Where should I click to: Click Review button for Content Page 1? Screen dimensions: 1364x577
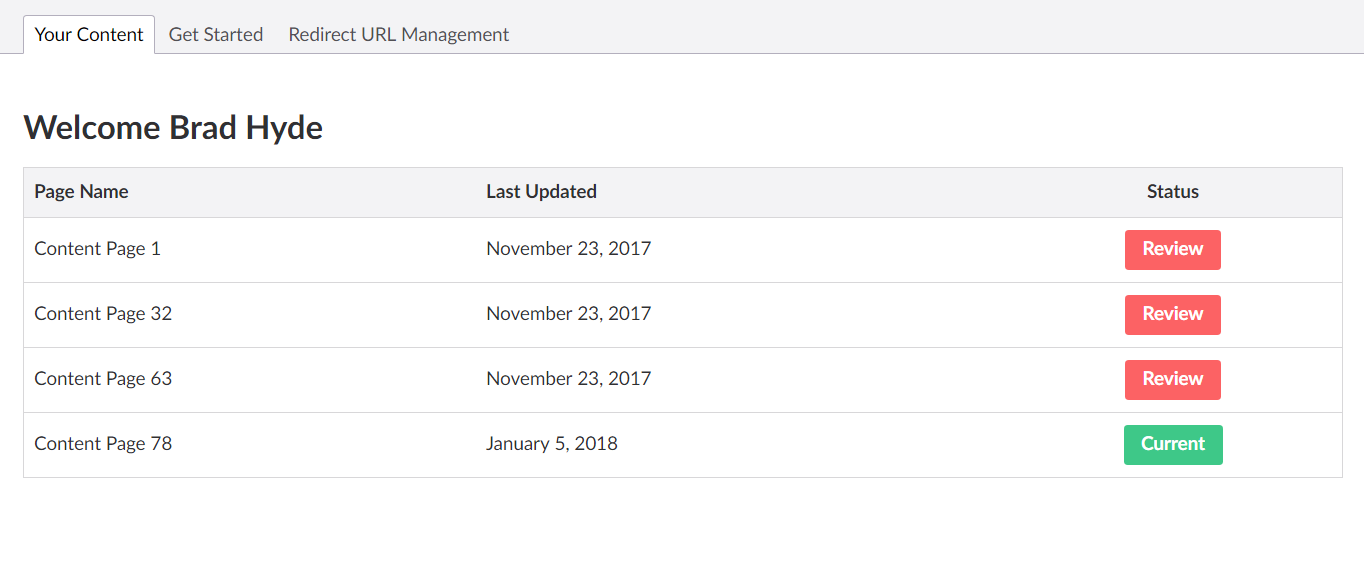(1172, 250)
